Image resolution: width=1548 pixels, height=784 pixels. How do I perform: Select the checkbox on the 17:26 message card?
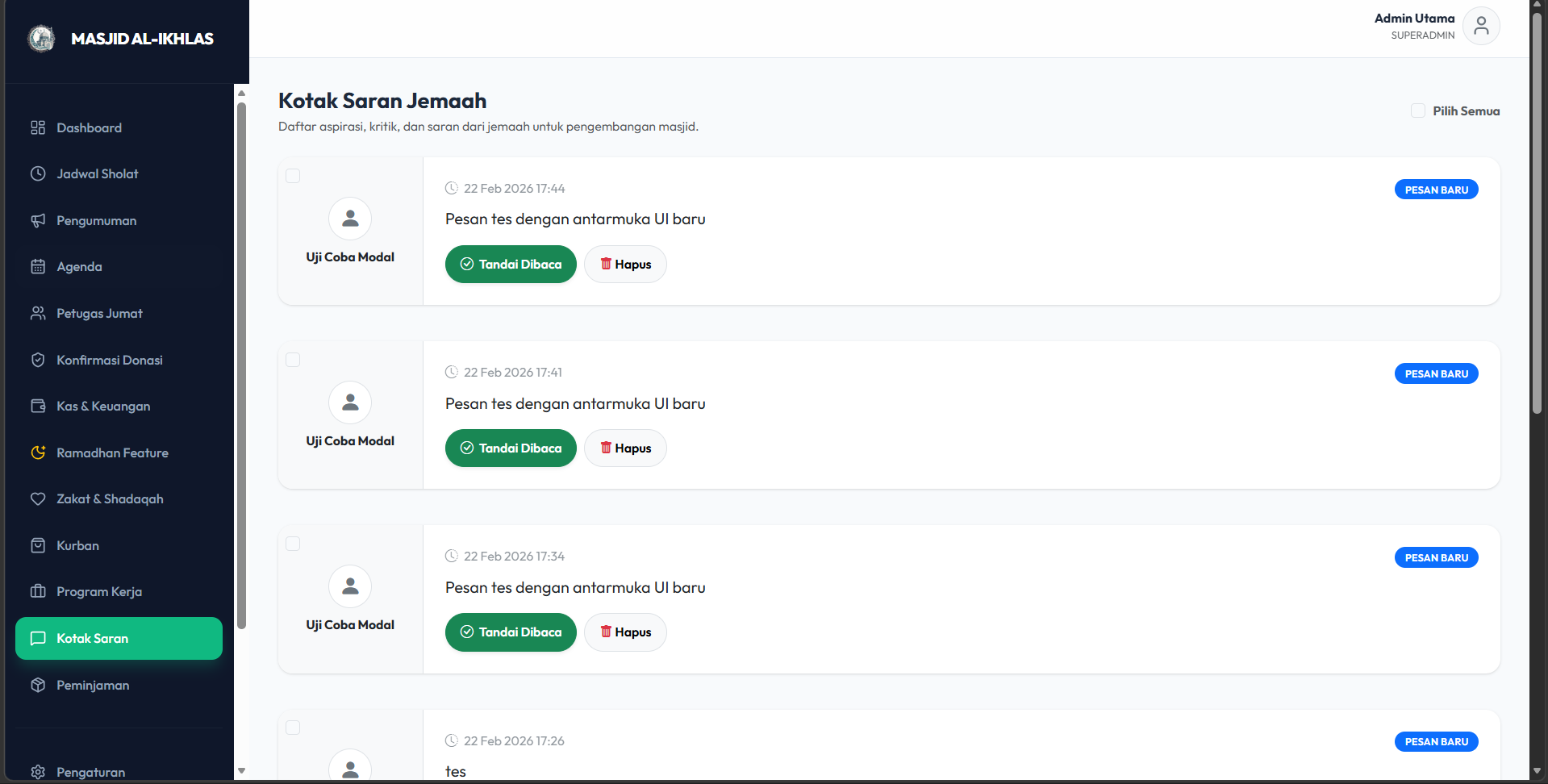click(x=293, y=728)
